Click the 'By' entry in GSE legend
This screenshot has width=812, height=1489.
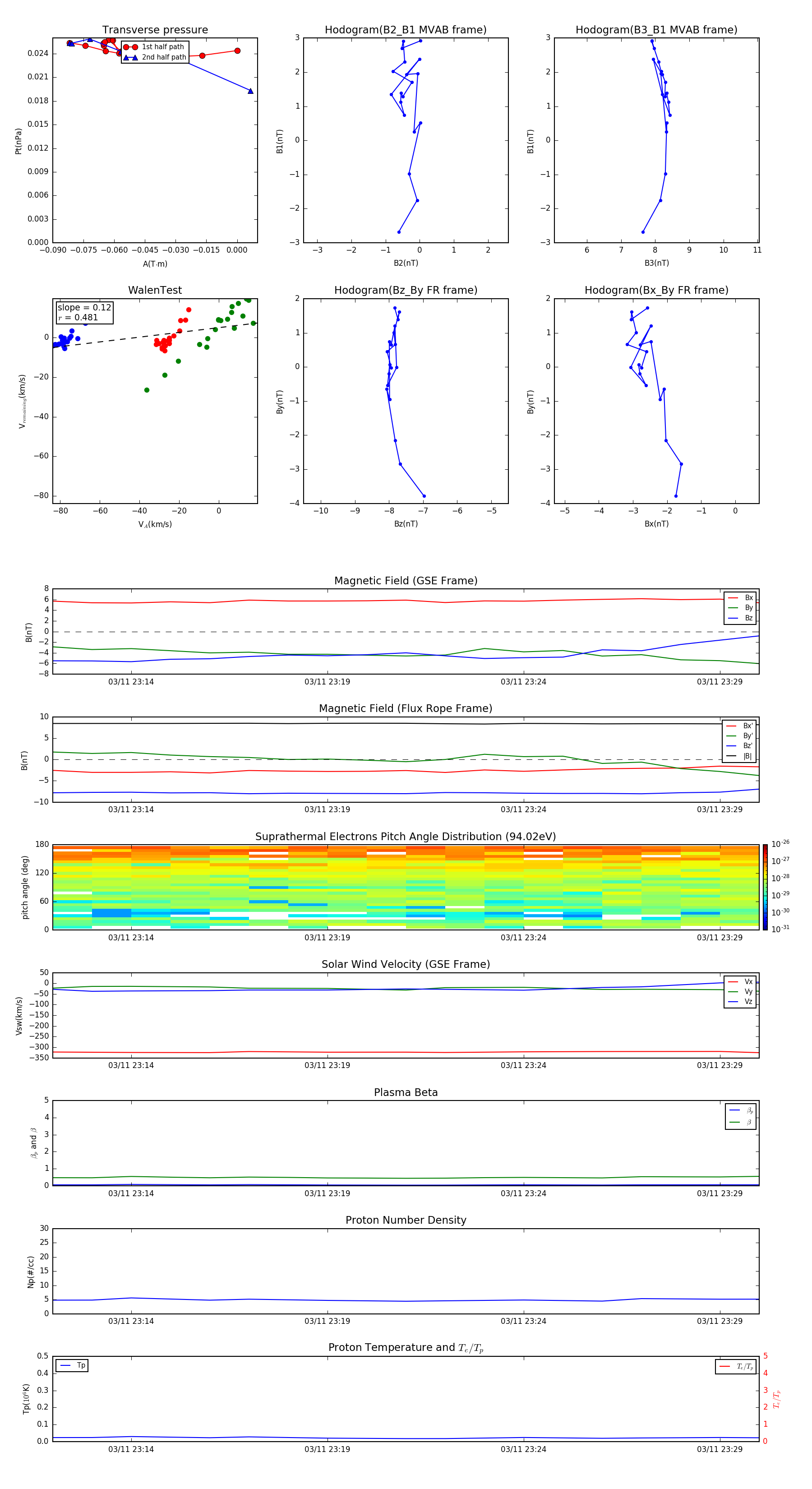(740, 608)
